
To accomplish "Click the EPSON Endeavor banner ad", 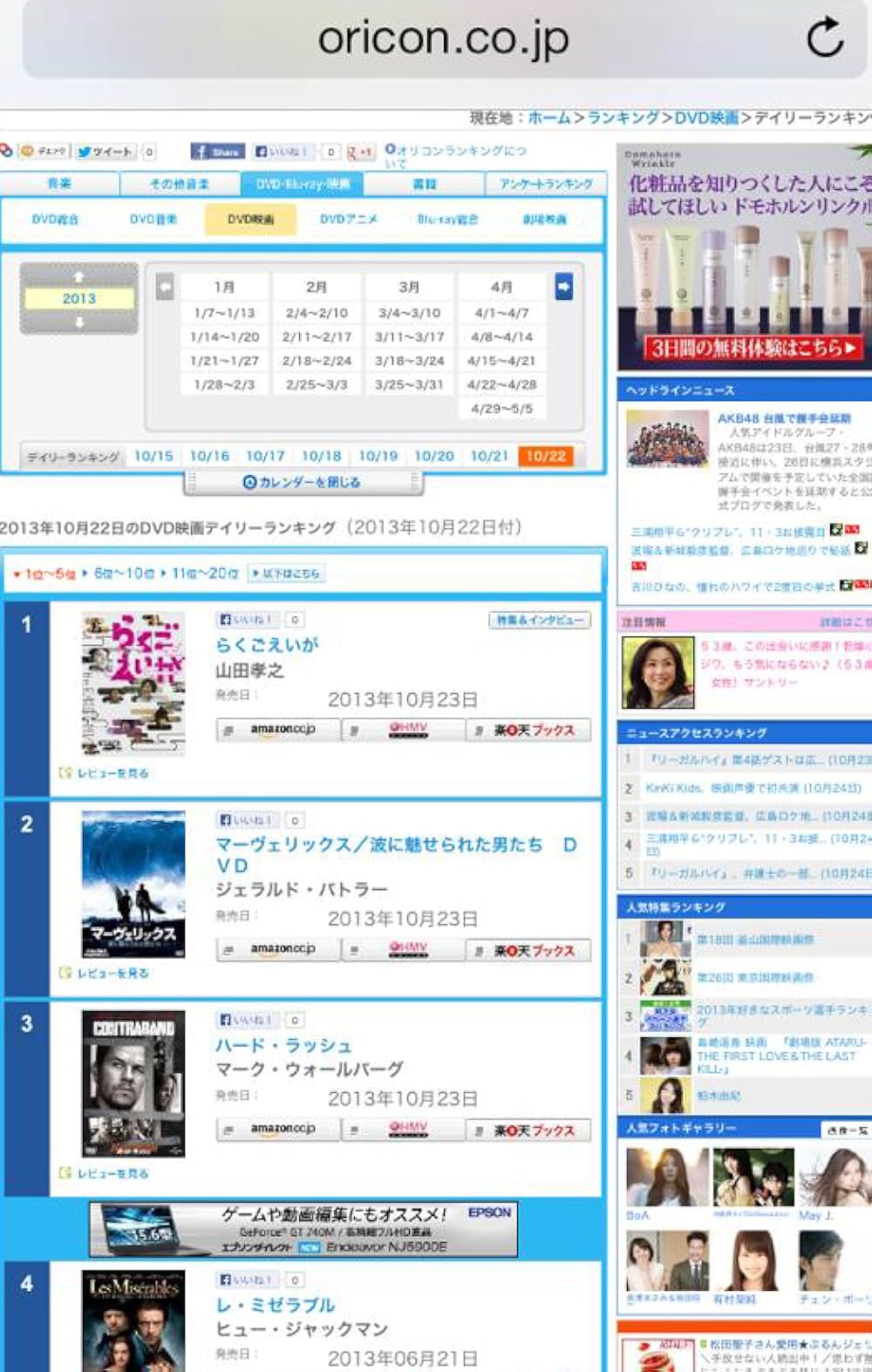I will [x=303, y=1229].
